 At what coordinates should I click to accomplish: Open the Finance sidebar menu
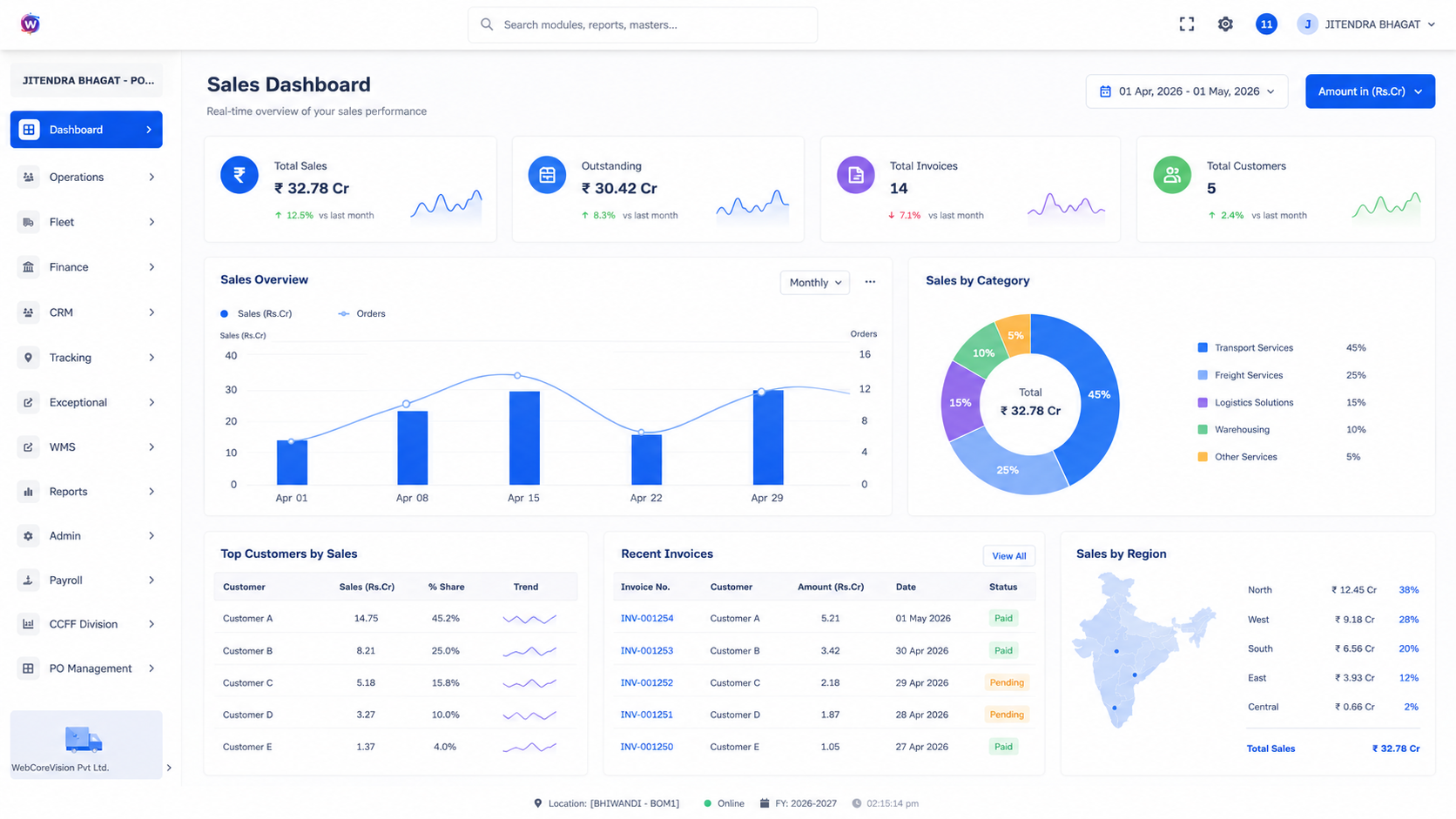[x=86, y=267]
